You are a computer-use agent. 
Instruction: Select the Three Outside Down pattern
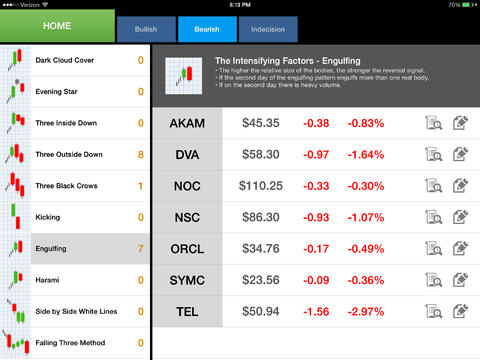point(75,154)
